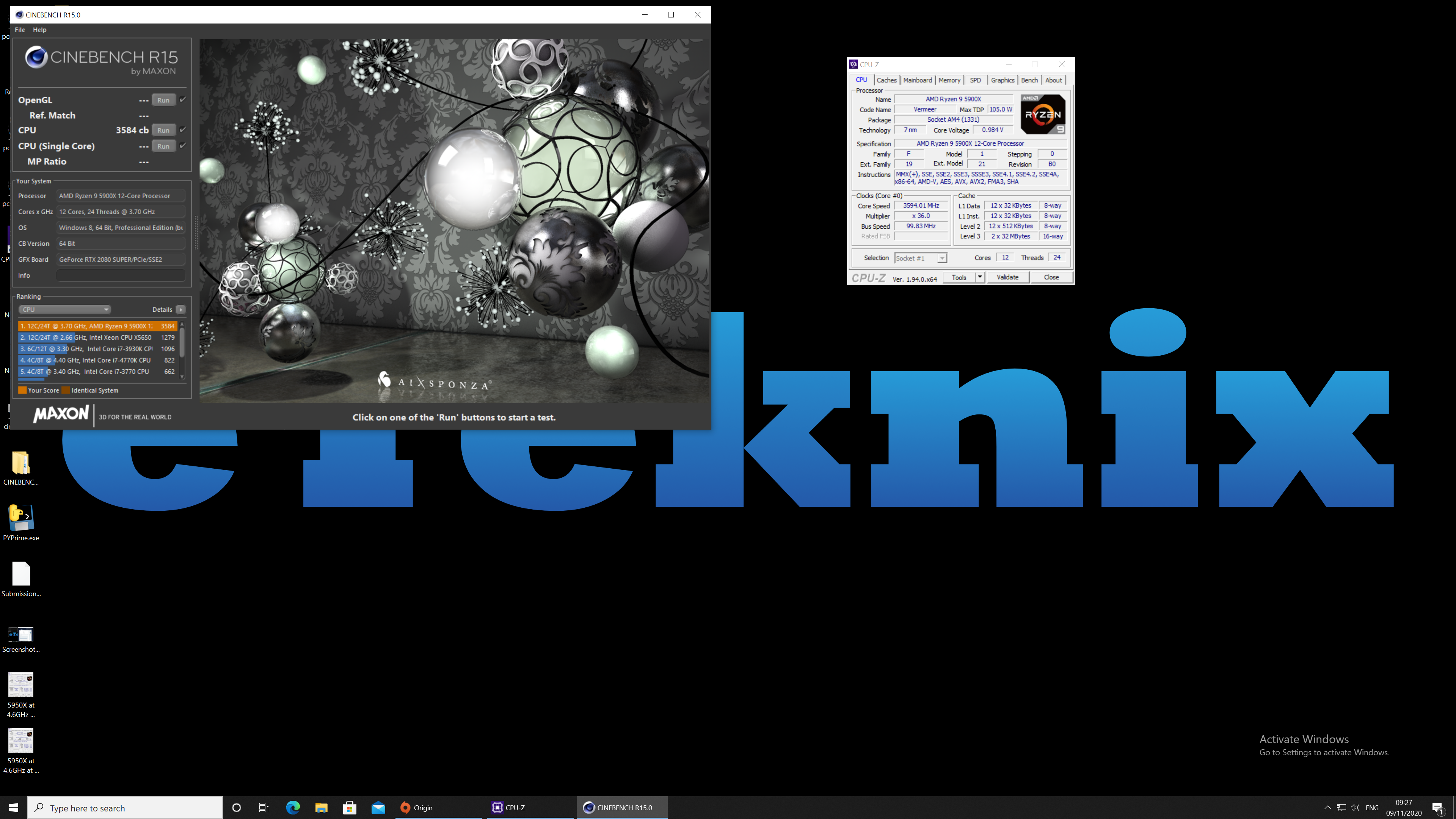Switch to CPU-Z taskbar button

[x=530, y=808]
